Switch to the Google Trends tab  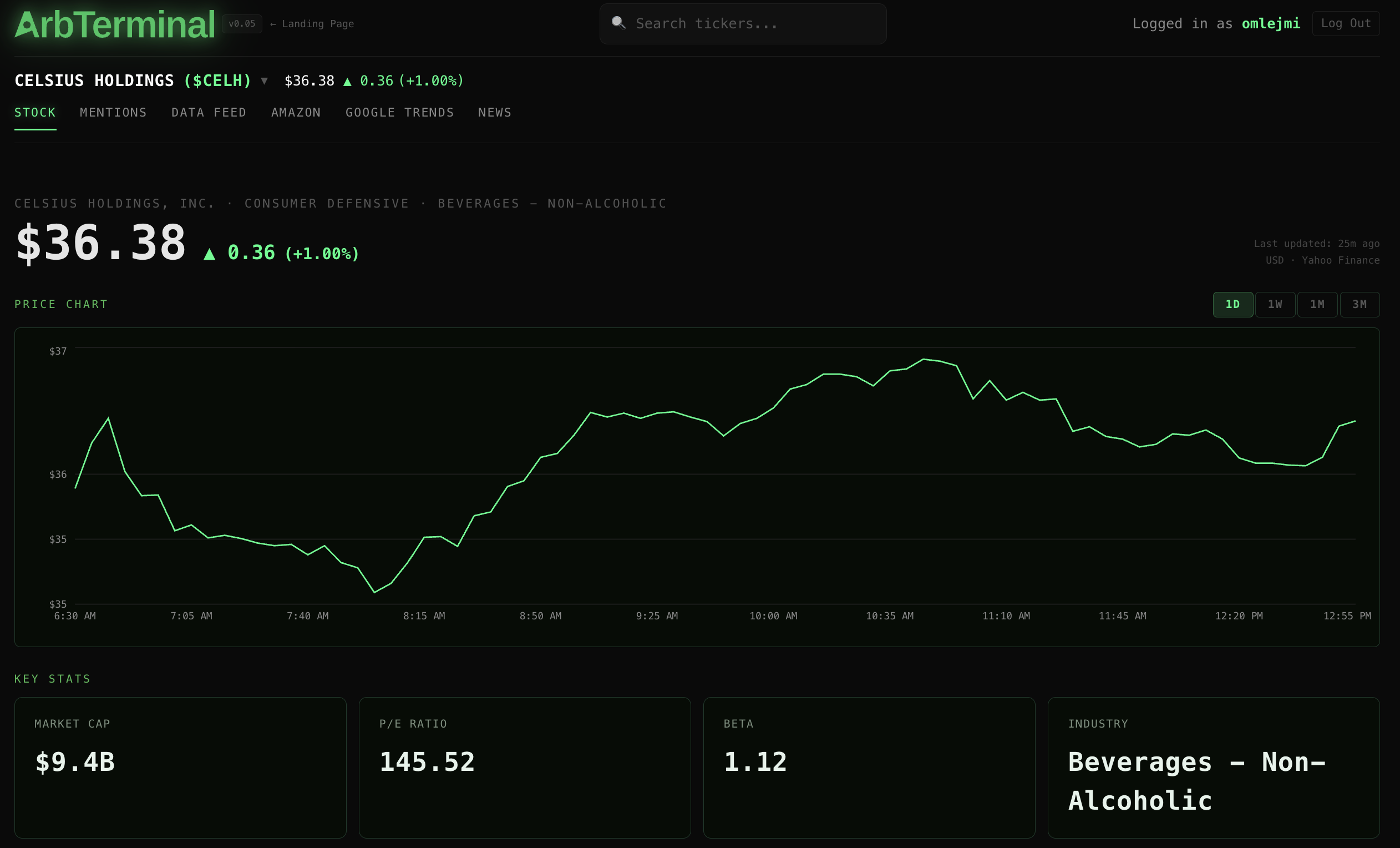(x=399, y=113)
